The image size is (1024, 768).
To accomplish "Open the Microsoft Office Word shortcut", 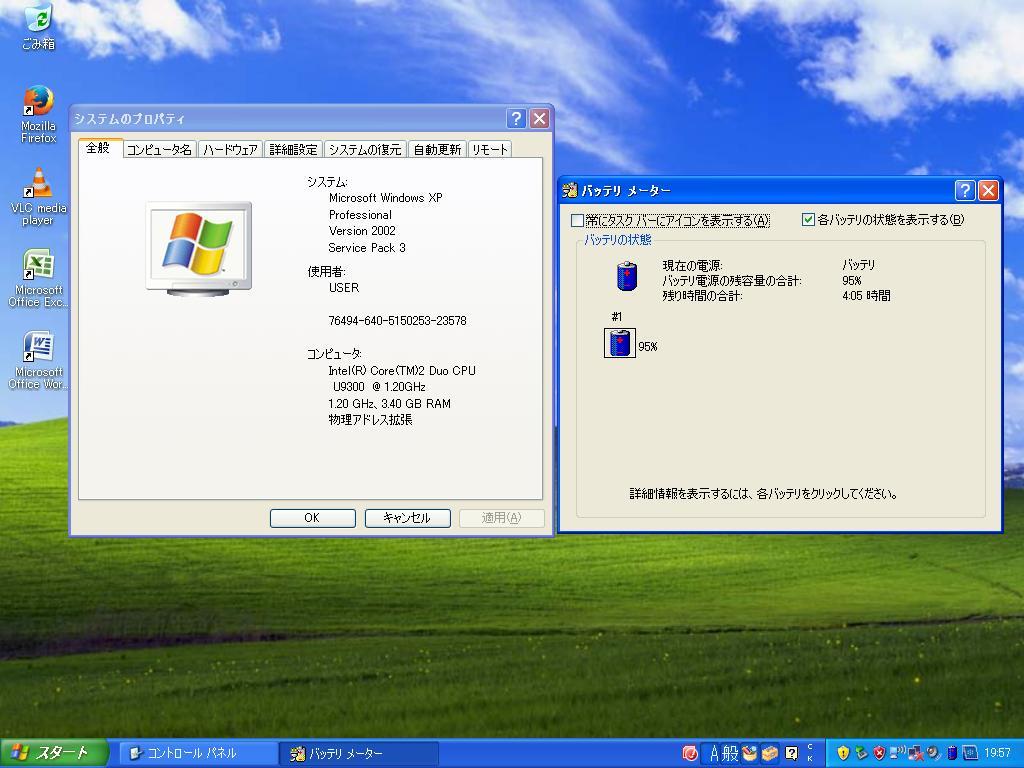I will 39,361.
